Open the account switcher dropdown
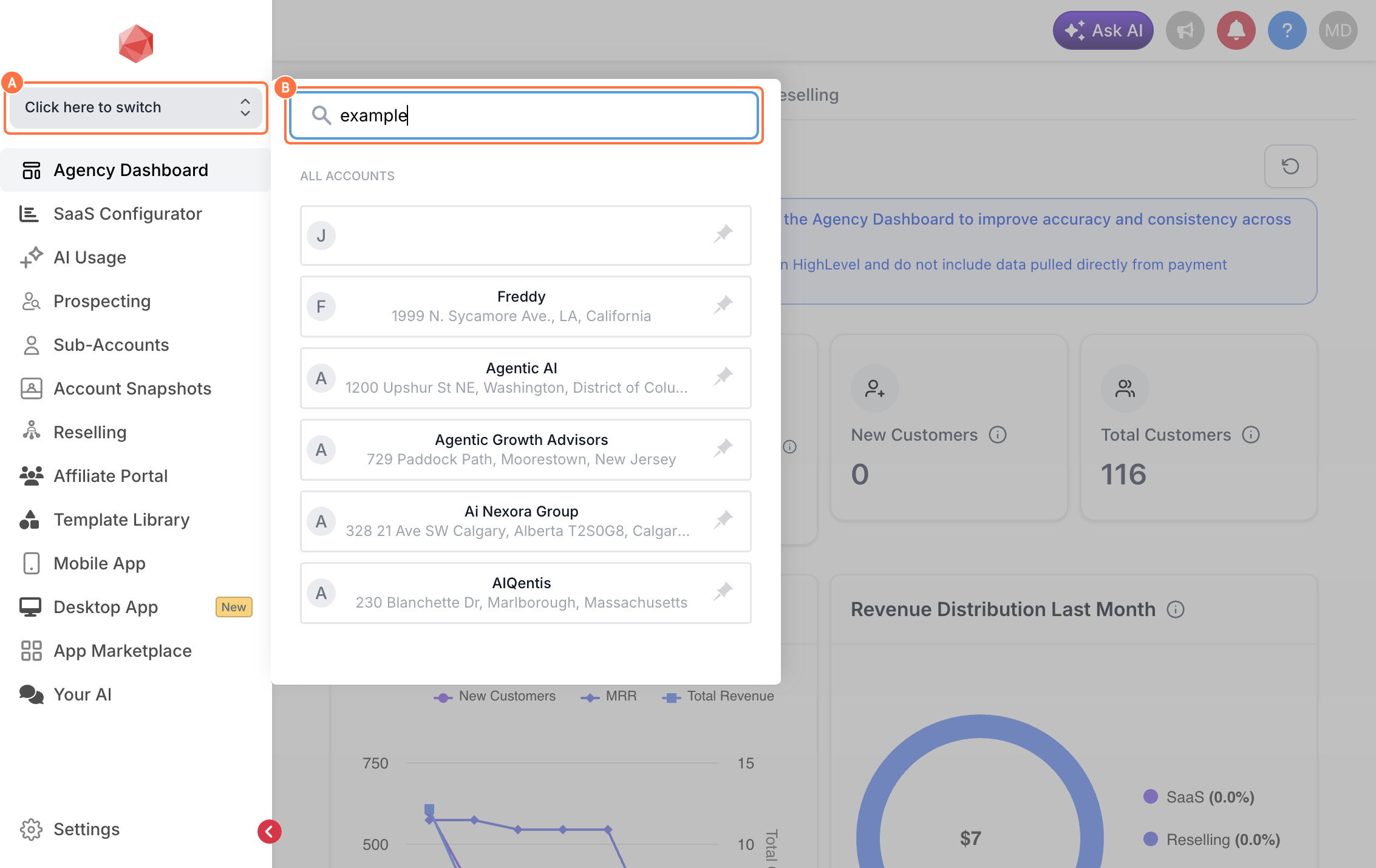The height and width of the screenshot is (868, 1376). (x=136, y=107)
